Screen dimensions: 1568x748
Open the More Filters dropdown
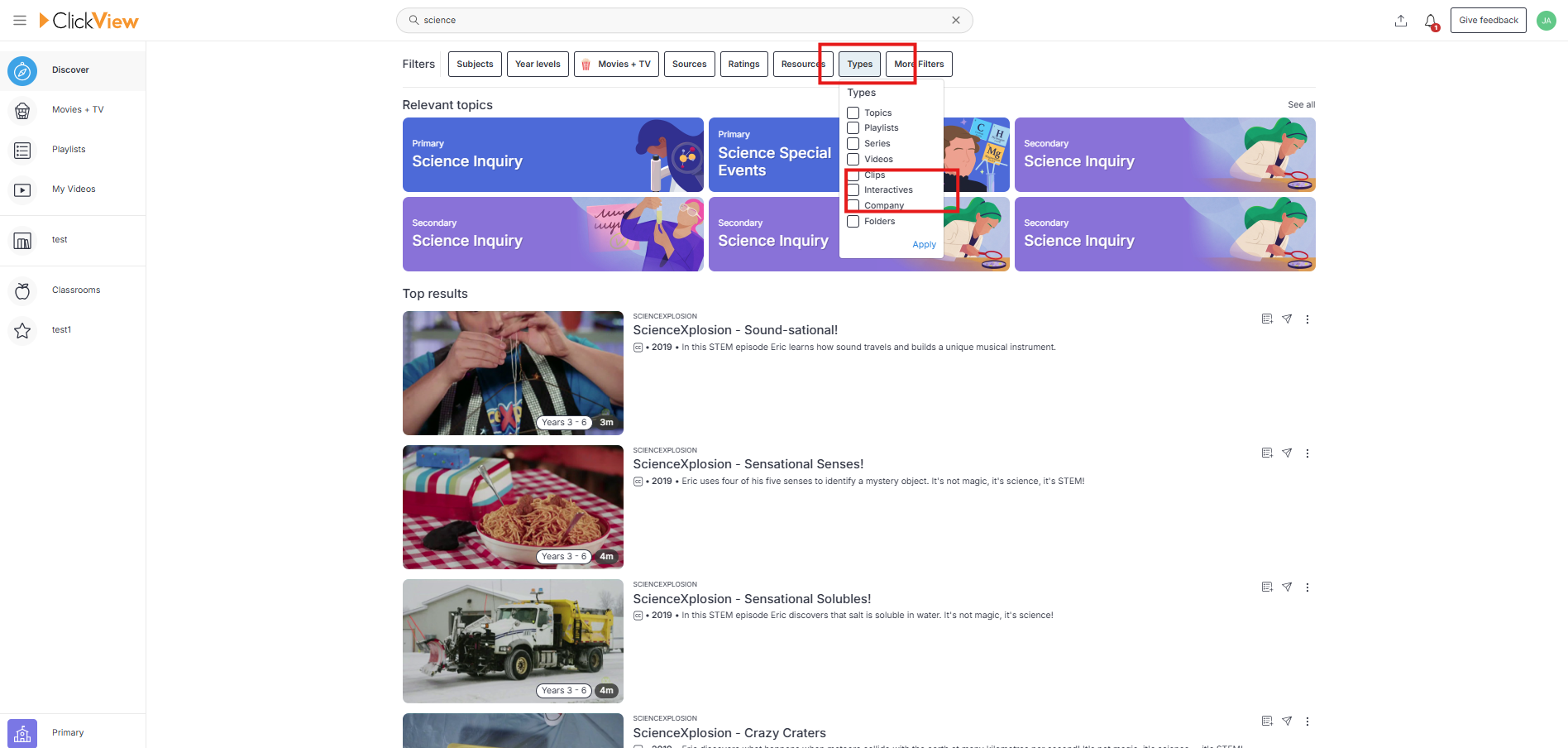[x=919, y=64]
